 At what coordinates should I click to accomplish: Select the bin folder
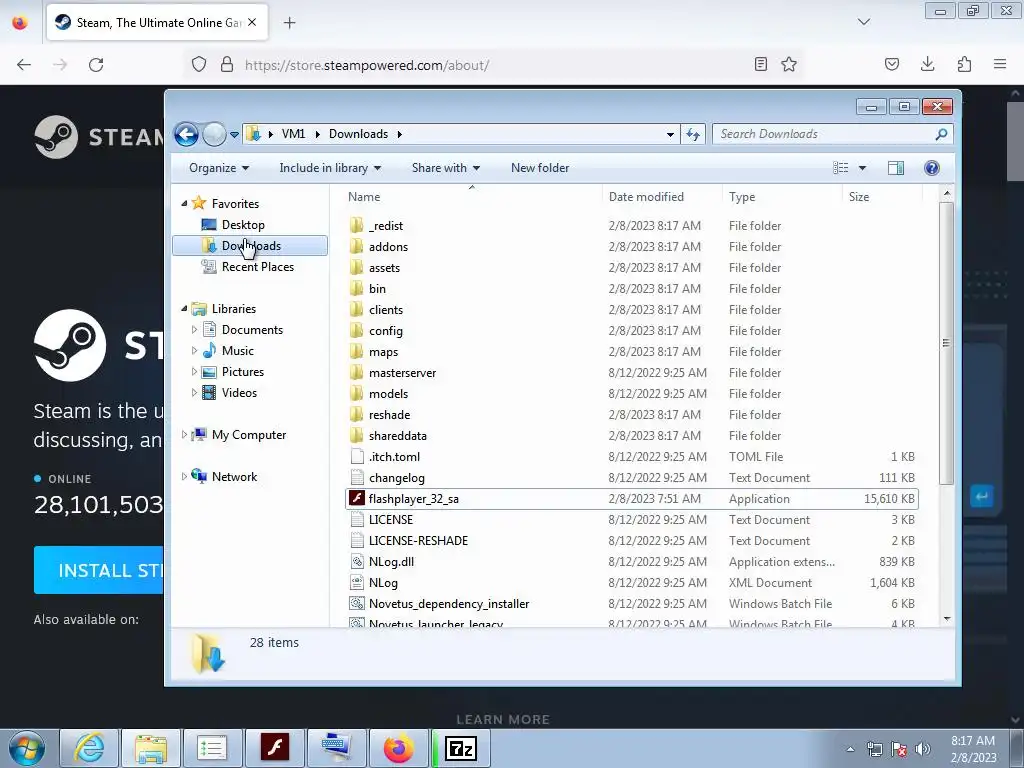click(377, 289)
